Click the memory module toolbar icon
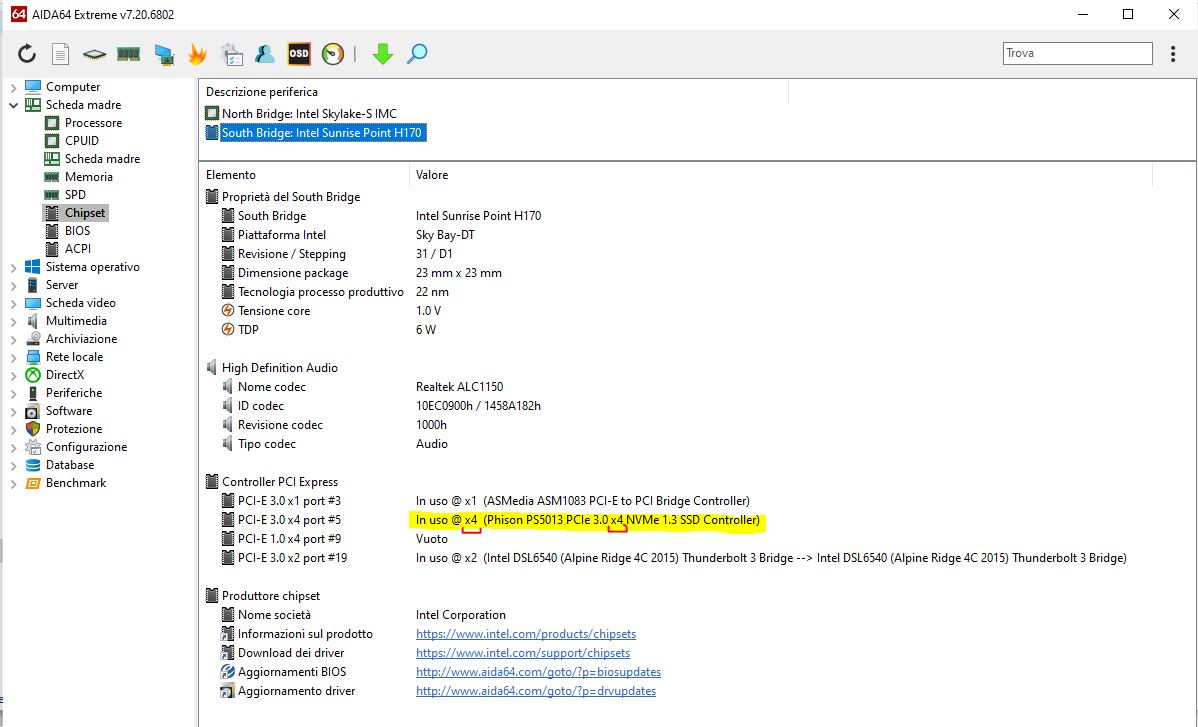Image resolution: width=1198 pixels, height=727 pixels. pos(128,53)
